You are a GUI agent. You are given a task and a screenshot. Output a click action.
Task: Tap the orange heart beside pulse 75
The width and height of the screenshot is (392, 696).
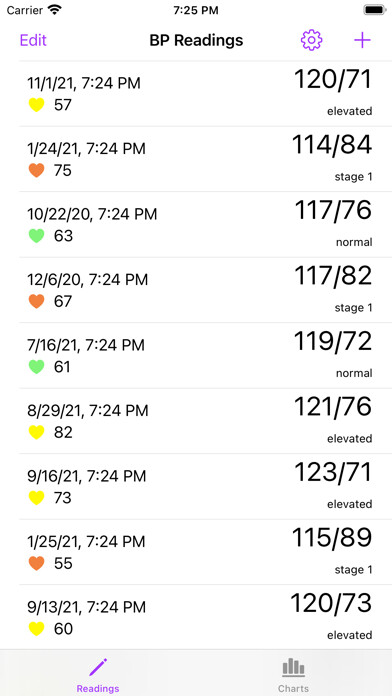36,170
